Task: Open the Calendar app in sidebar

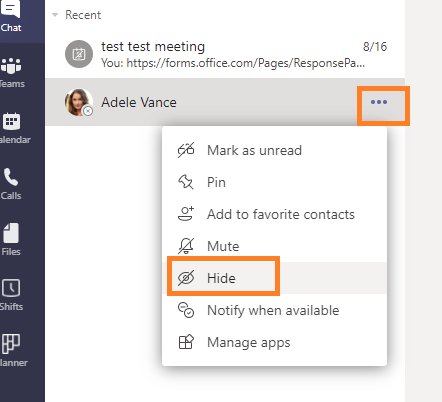Action: click(12, 129)
